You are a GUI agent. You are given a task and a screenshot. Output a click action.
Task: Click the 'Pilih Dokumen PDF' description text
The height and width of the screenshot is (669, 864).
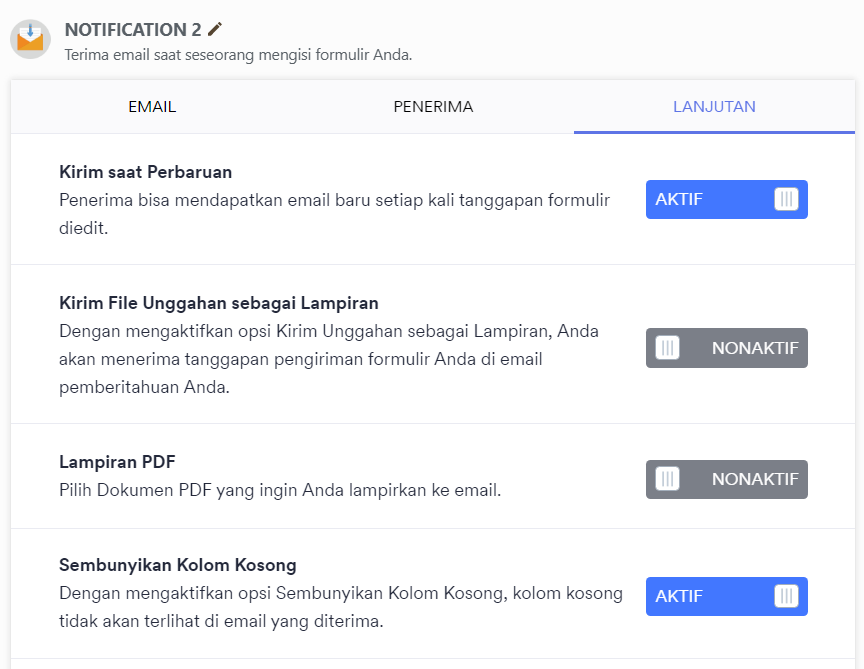280,490
